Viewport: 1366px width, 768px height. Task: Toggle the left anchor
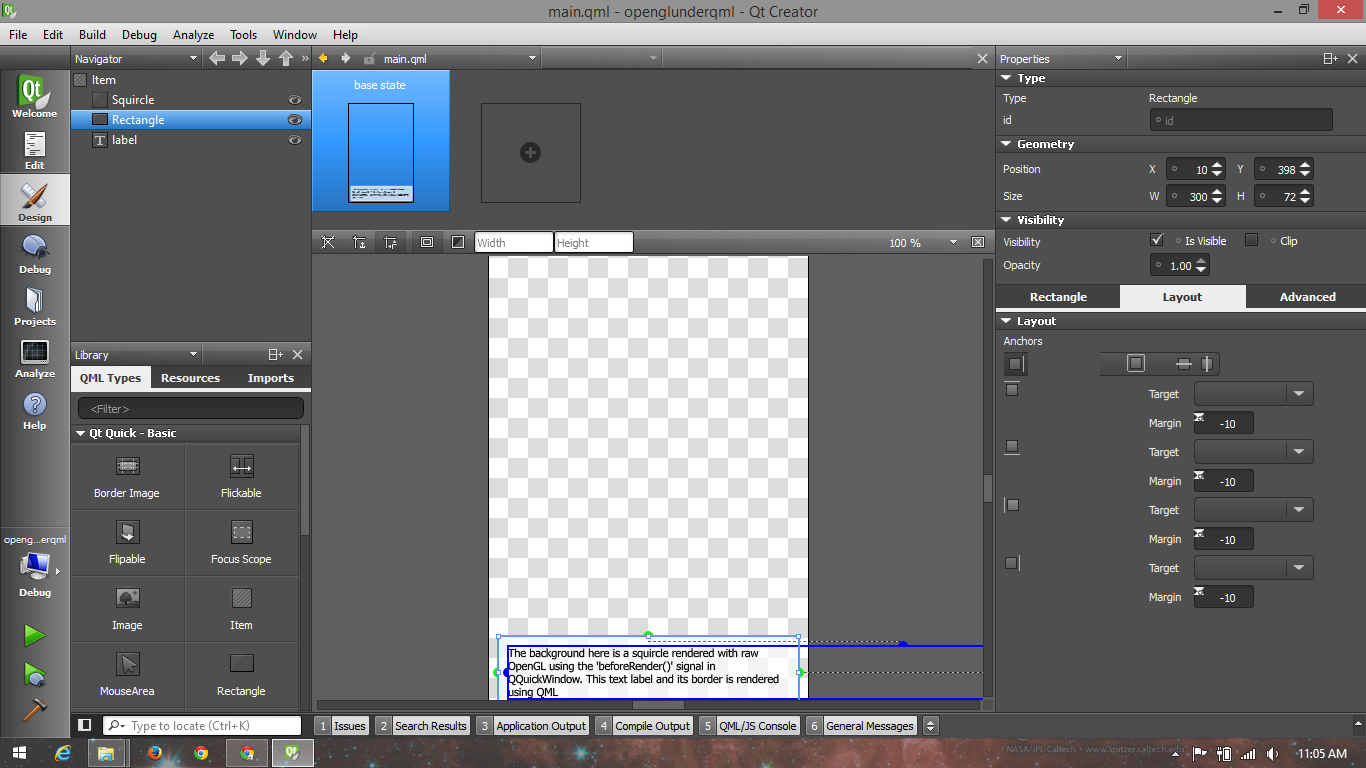click(1012, 505)
